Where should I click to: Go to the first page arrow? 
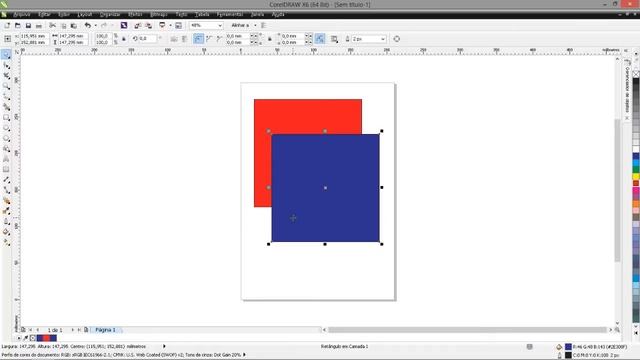click(x=30, y=329)
